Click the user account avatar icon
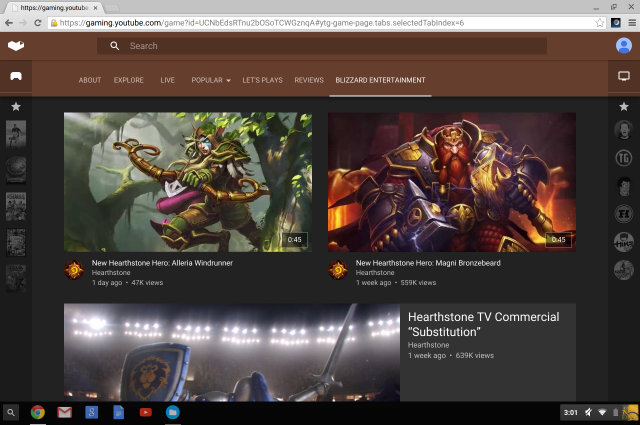This screenshot has width=640, height=425. coord(624,46)
